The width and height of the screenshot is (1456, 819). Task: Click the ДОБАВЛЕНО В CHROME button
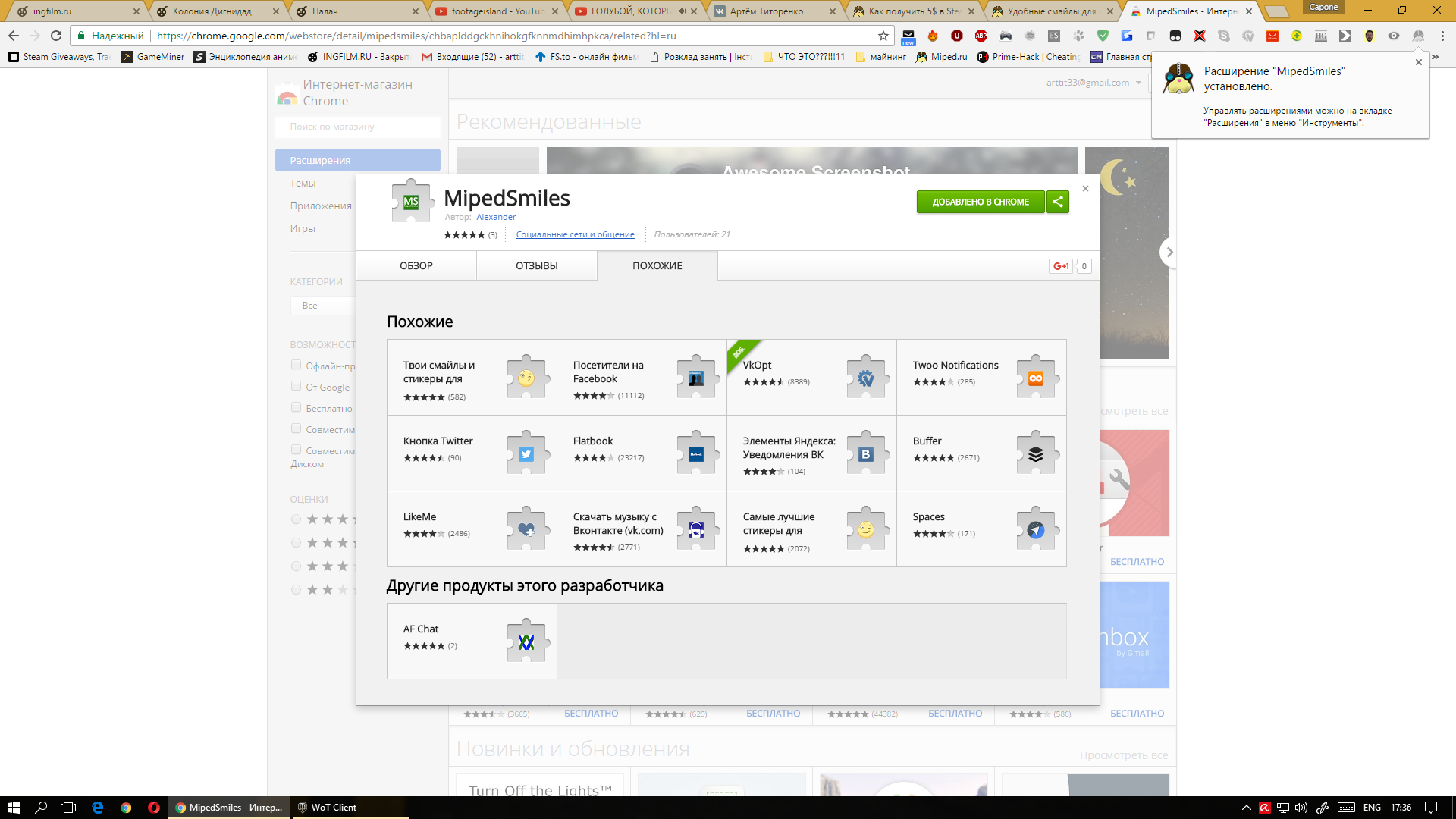coord(981,202)
